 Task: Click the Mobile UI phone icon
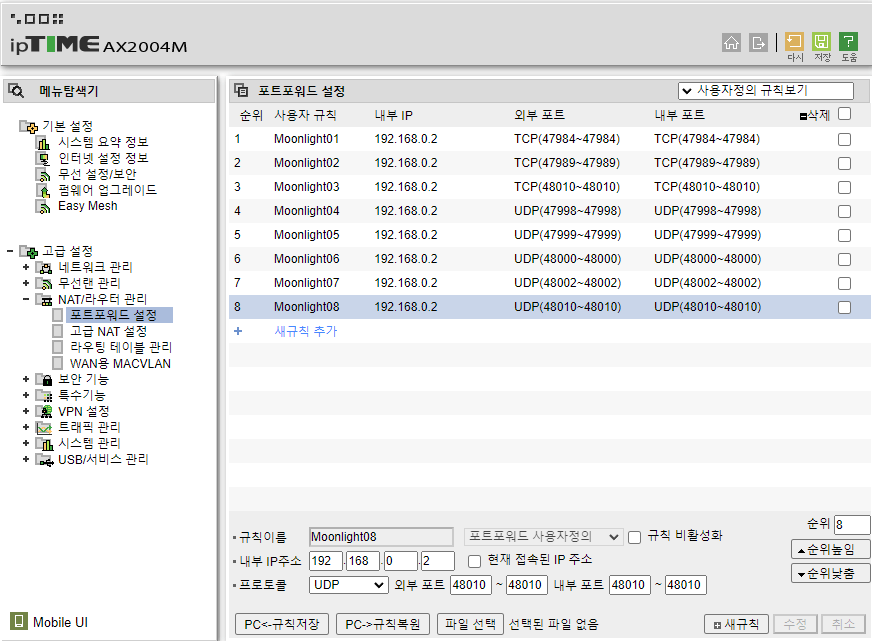(x=18, y=621)
